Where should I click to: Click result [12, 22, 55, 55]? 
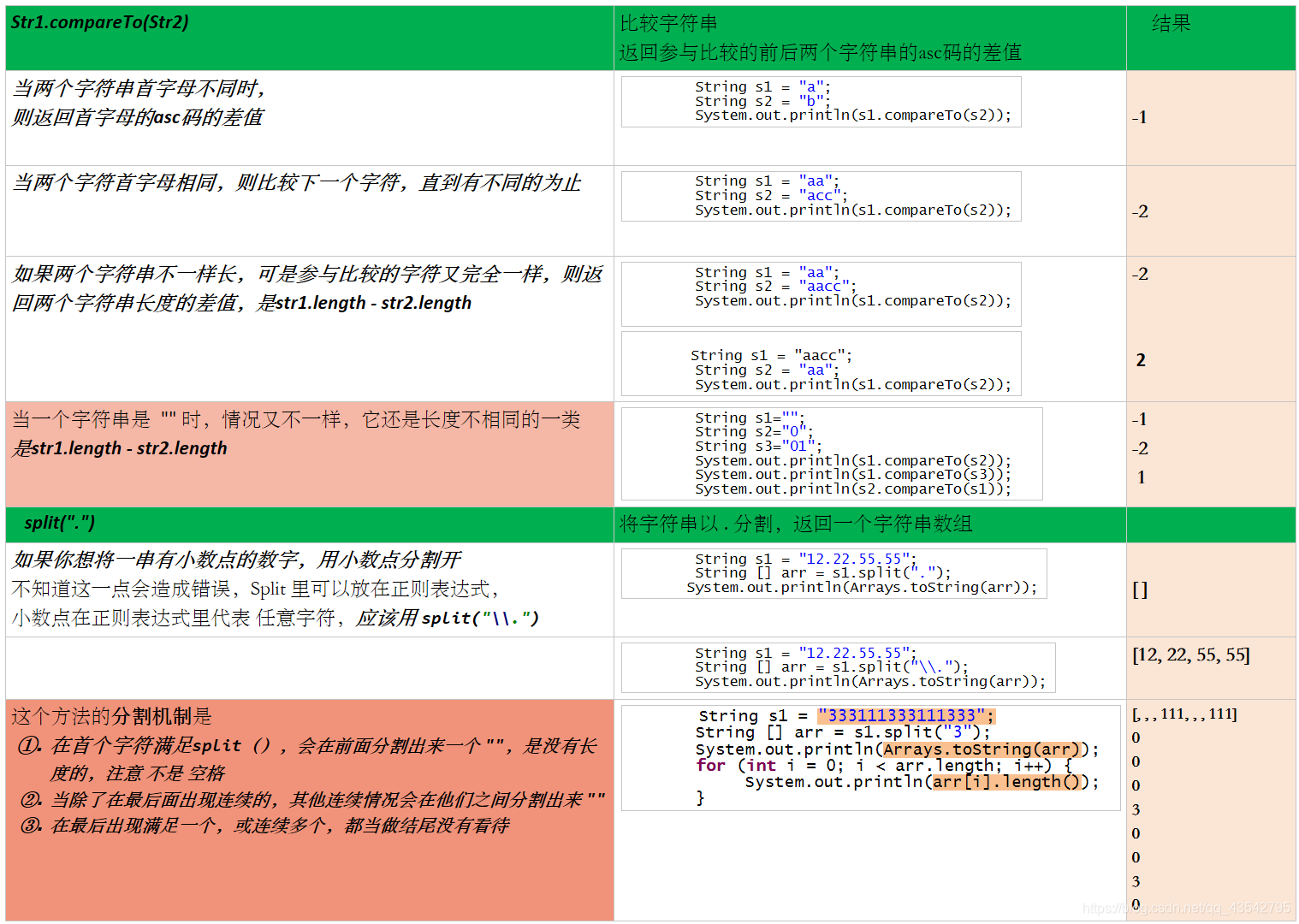tap(1191, 655)
